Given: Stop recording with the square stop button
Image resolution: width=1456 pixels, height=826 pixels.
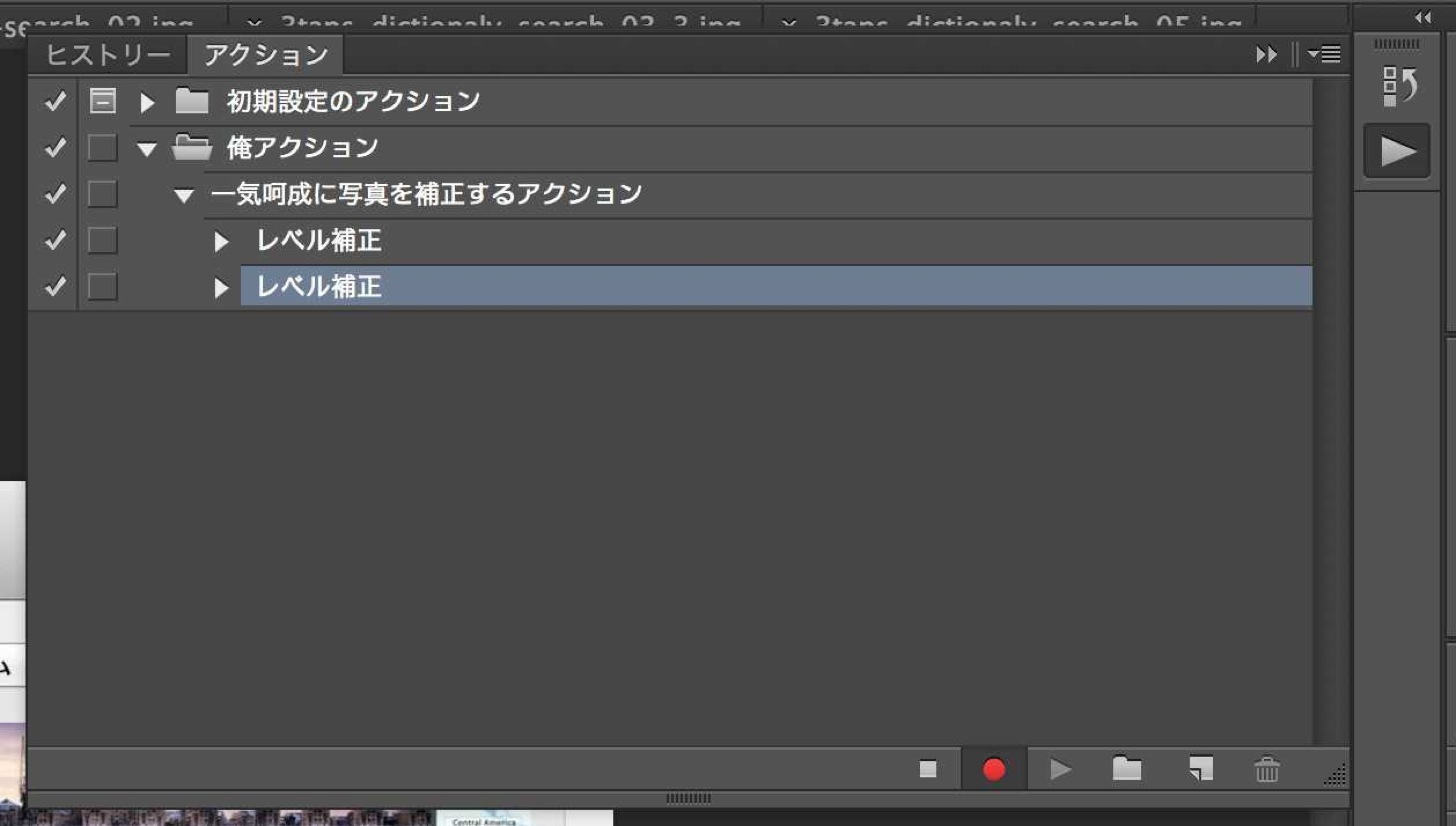Looking at the screenshot, I should (x=928, y=769).
